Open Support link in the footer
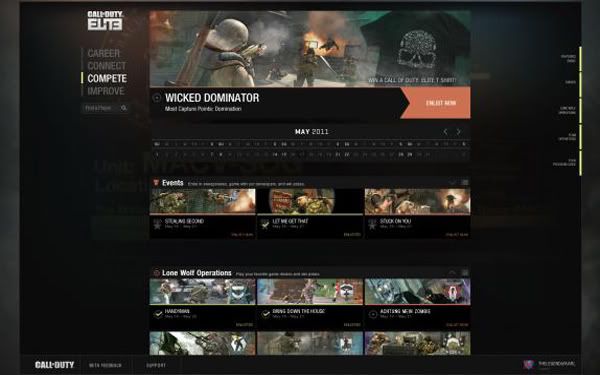The image size is (600, 375). tap(156, 365)
